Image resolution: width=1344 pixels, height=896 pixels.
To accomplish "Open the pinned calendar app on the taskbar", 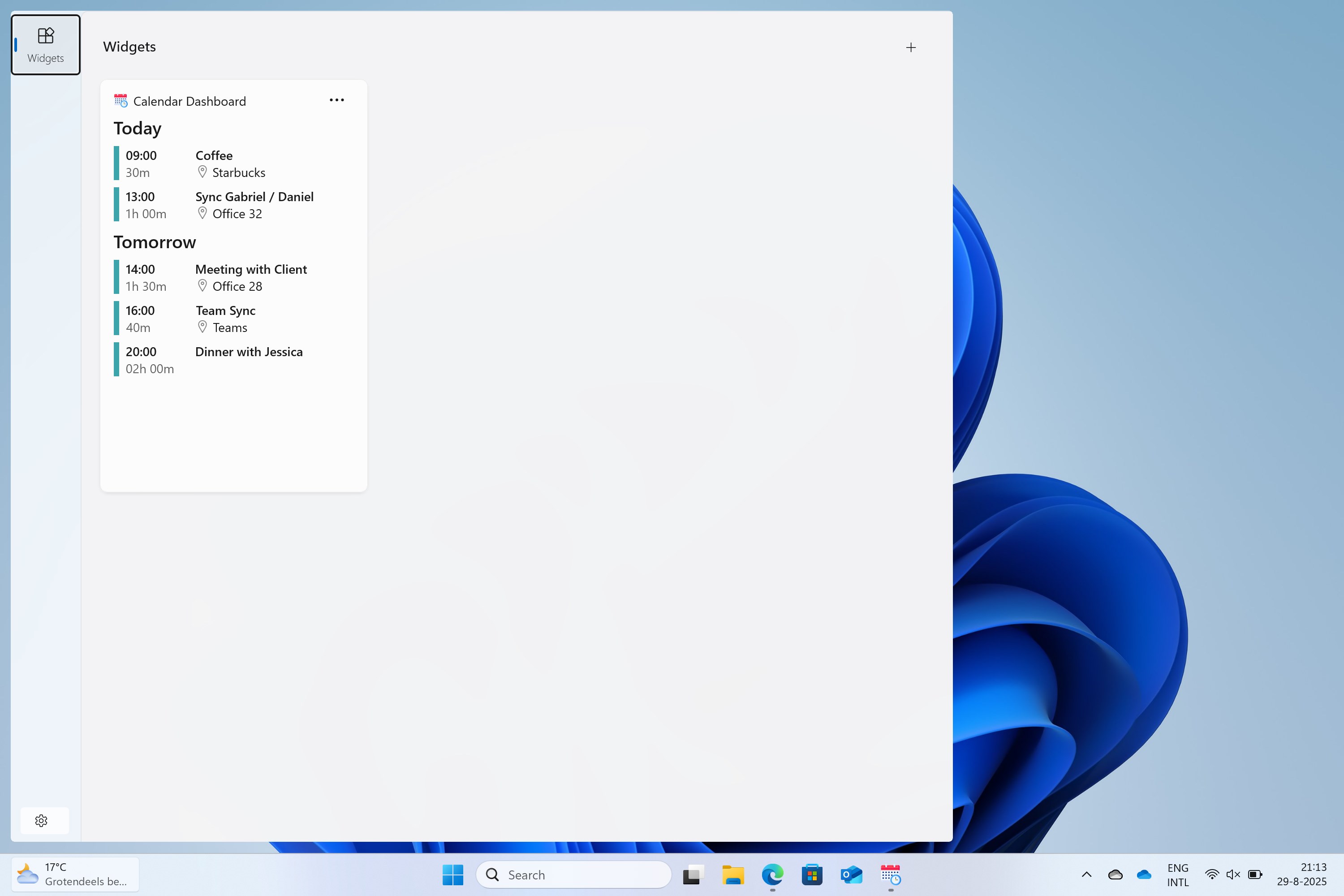I will pos(890,874).
